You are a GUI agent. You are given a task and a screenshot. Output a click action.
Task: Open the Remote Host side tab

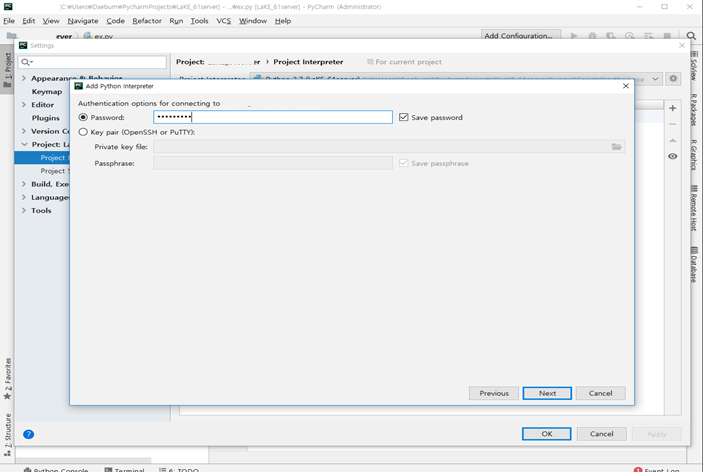[x=694, y=208]
